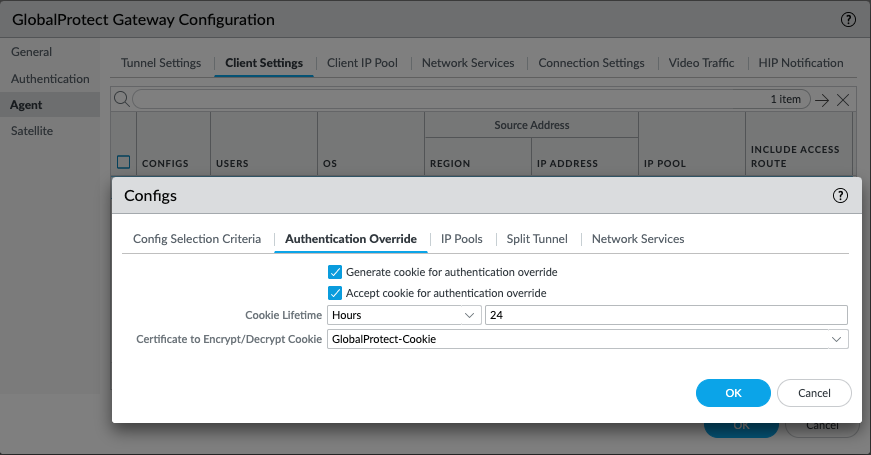Click the cookie lifetime value field
Viewport: 871px width, 455px height.
(665, 315)
